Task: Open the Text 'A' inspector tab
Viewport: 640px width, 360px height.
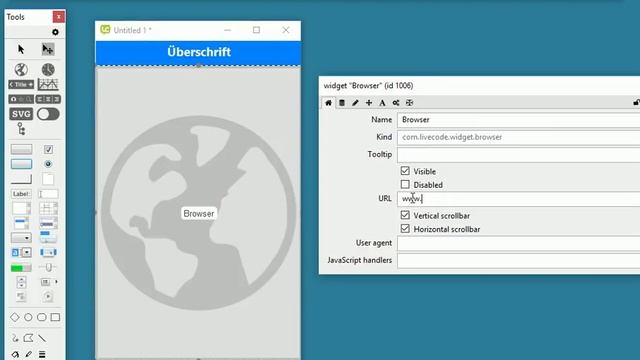Action: [382, 103]
